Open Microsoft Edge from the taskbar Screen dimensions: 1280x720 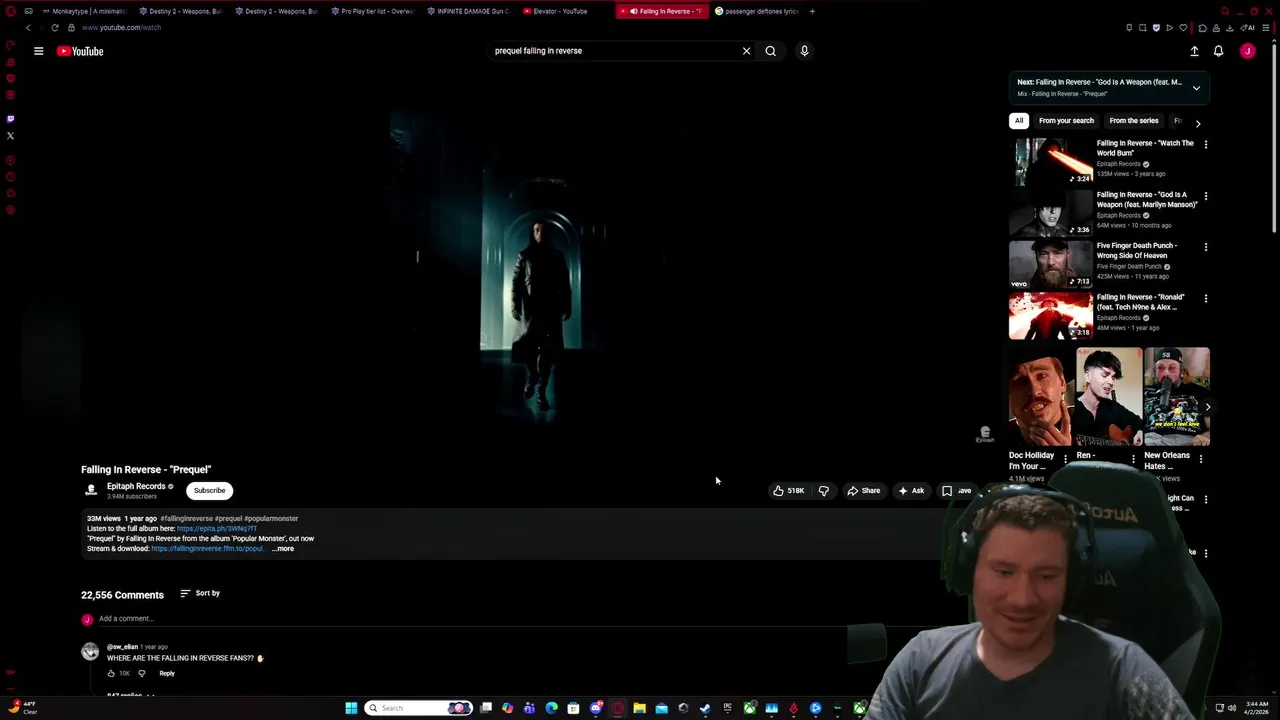point(551,708)
